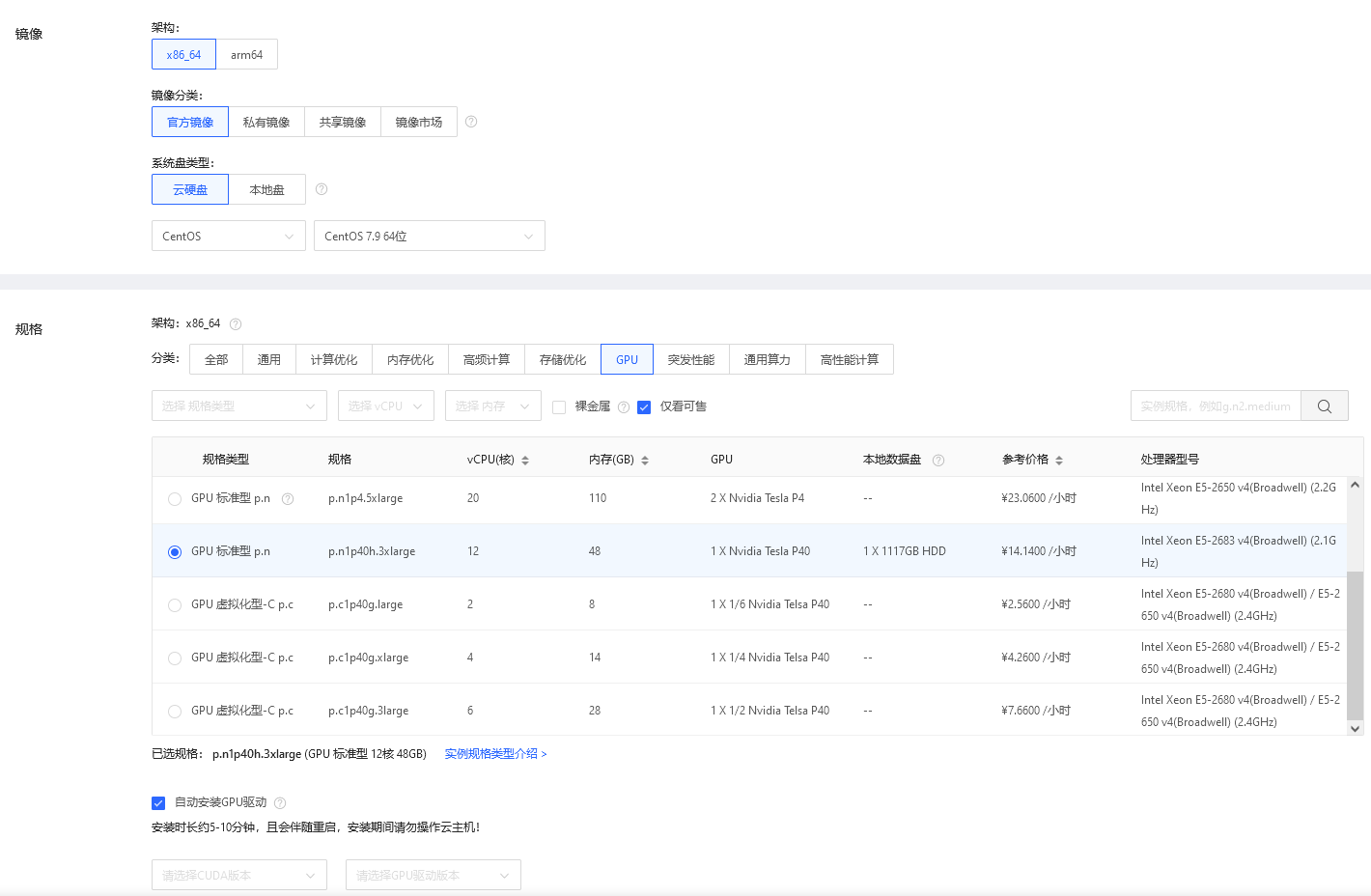Select radio for p.c1p40g.3large spec

pyautogui.click(x=175, y=712)
